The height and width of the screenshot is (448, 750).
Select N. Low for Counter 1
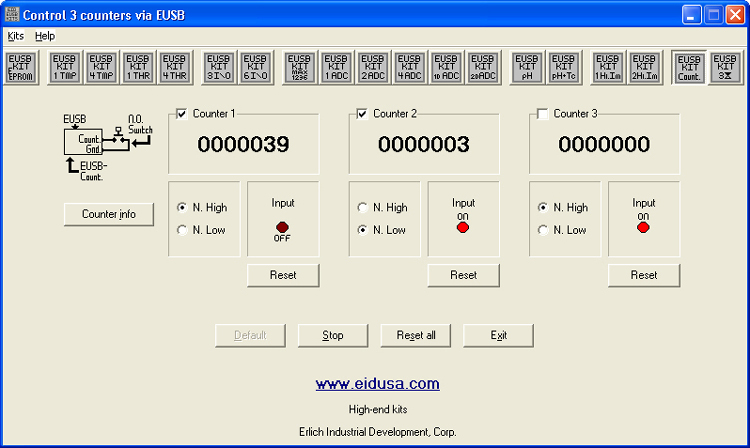(x=201, y=230)
